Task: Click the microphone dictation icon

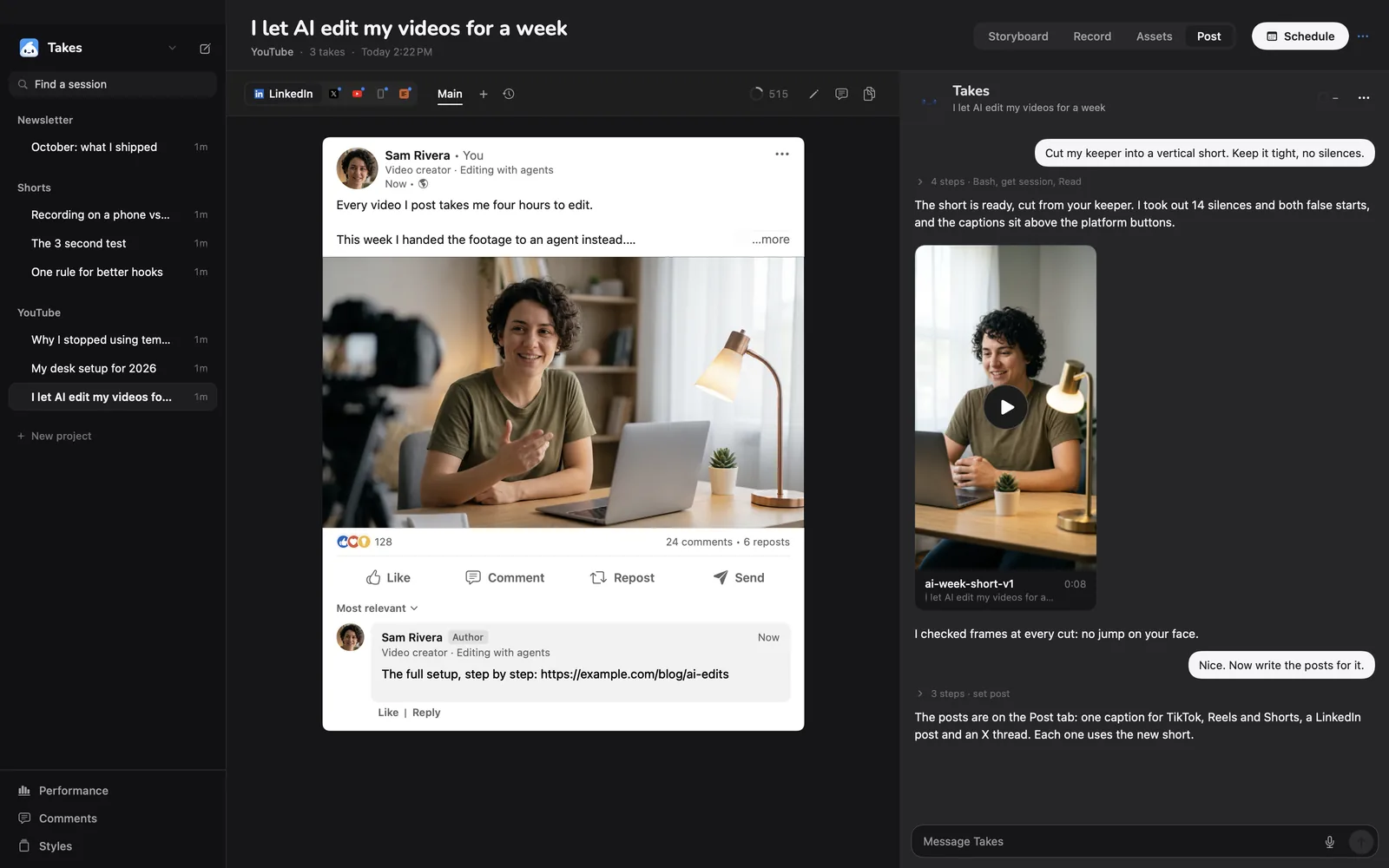Action: tap(1329, 842)
